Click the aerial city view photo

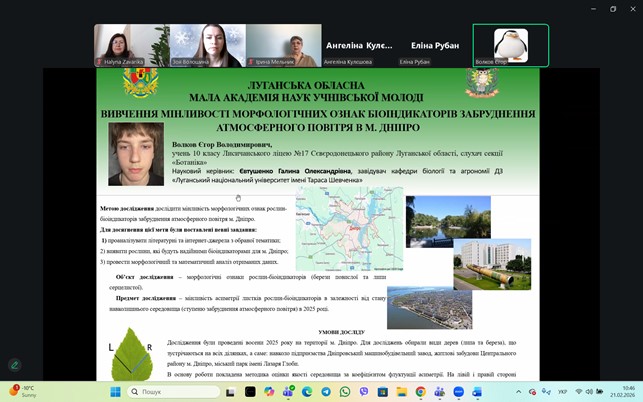(x=429, y=308)
